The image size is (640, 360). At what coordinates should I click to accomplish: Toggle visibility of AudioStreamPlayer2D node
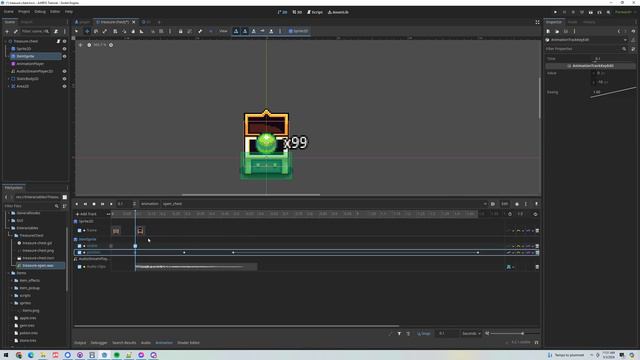pos(64,71)
